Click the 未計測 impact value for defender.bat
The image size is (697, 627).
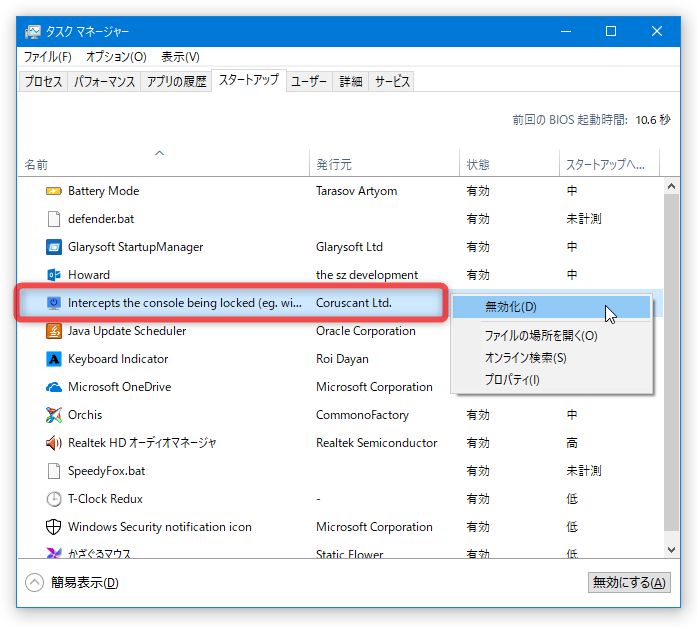(x=584, y=219)
